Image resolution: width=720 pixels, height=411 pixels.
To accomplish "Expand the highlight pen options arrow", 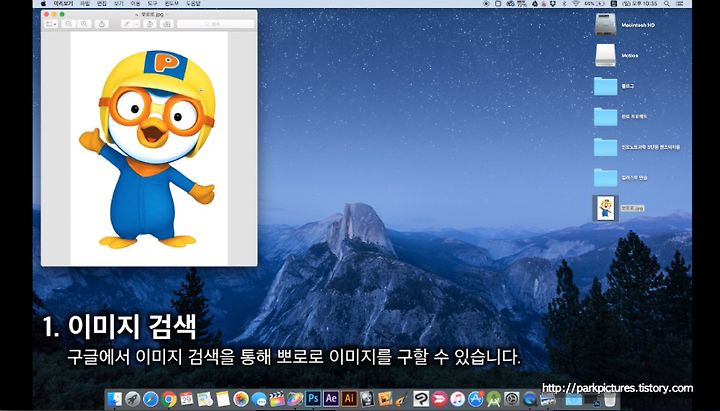I will point(136,24).
